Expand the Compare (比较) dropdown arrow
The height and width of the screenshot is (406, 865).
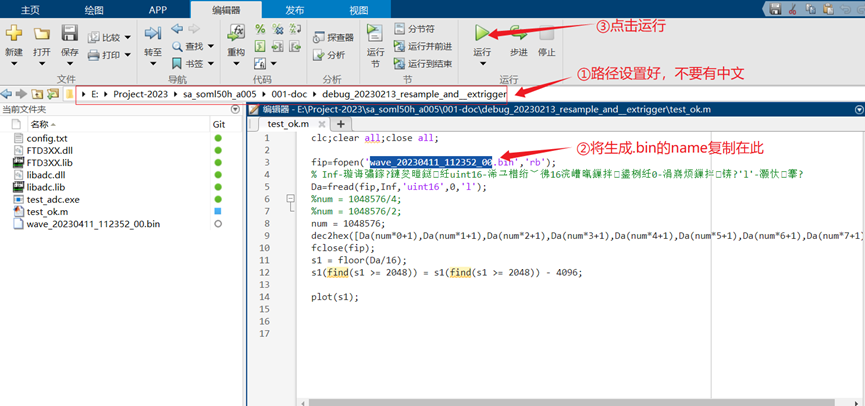[127, 38]
